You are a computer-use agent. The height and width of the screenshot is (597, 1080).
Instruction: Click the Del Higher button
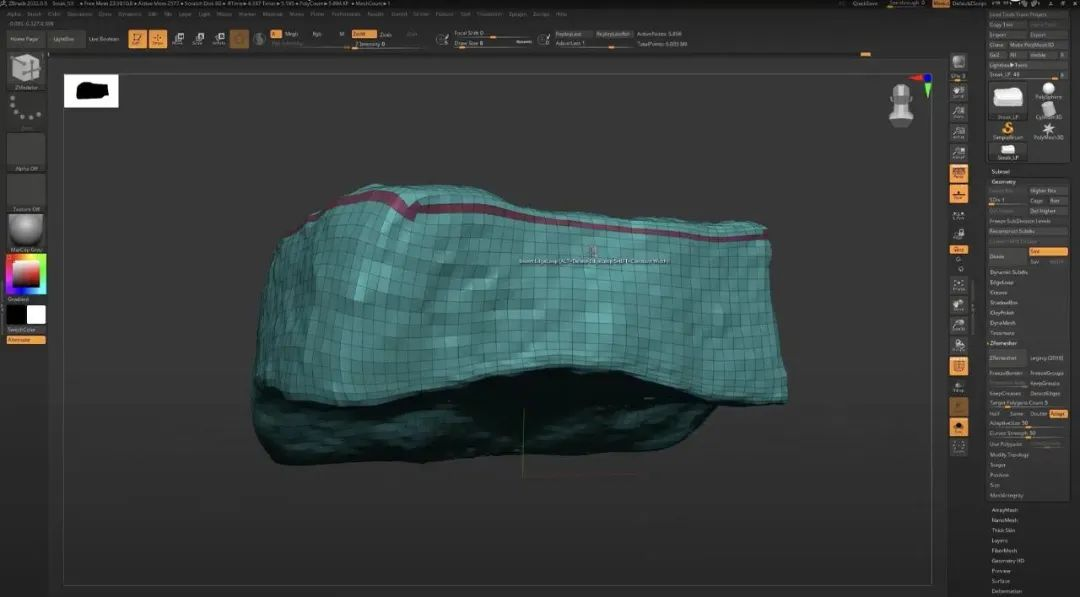pyautogui.click(x=1048, y=211)
